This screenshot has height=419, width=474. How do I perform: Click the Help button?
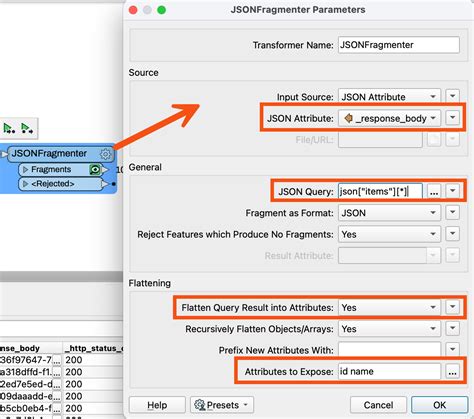pos(157,405)
